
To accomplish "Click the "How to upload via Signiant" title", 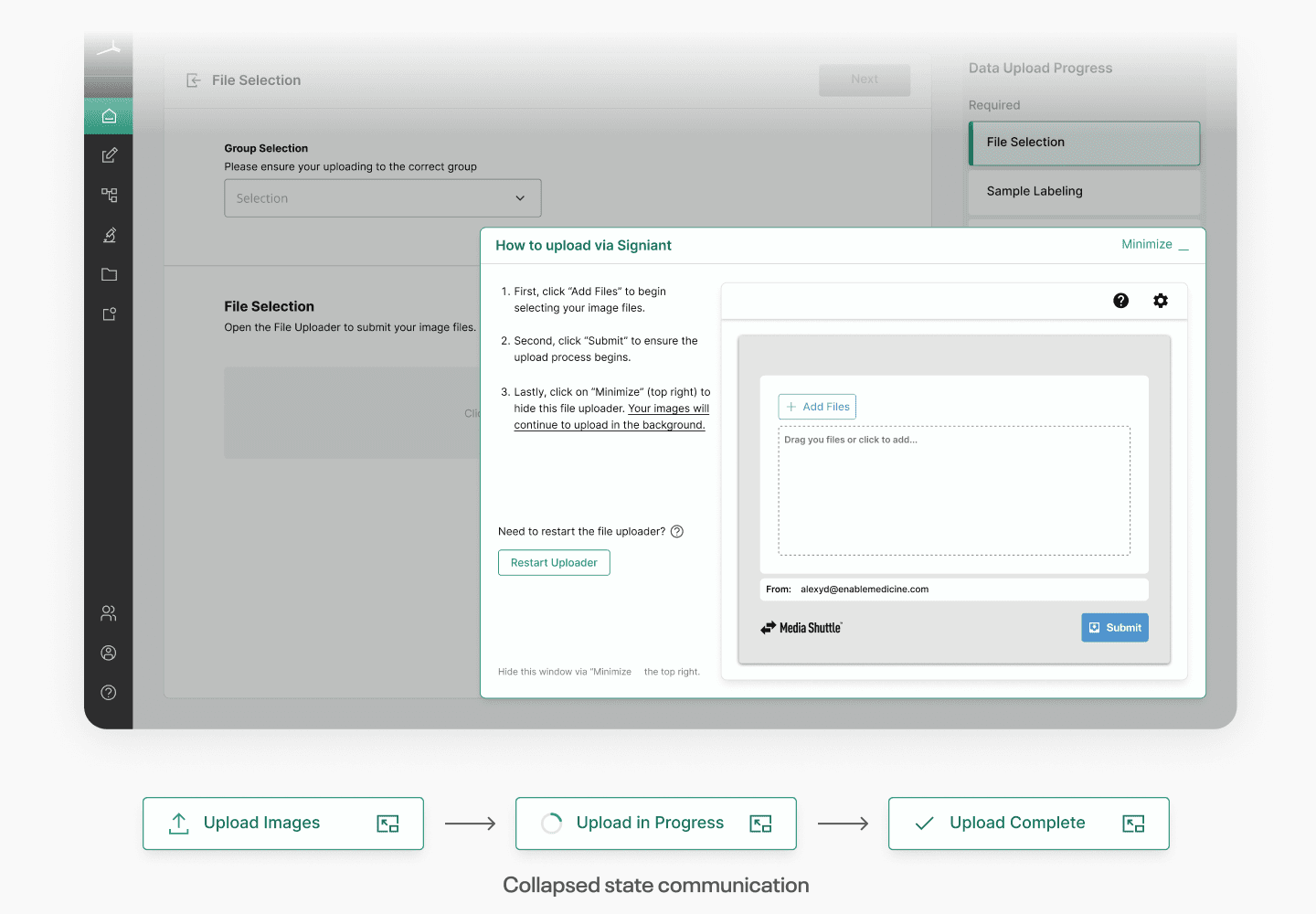I will tap(583, 245).
